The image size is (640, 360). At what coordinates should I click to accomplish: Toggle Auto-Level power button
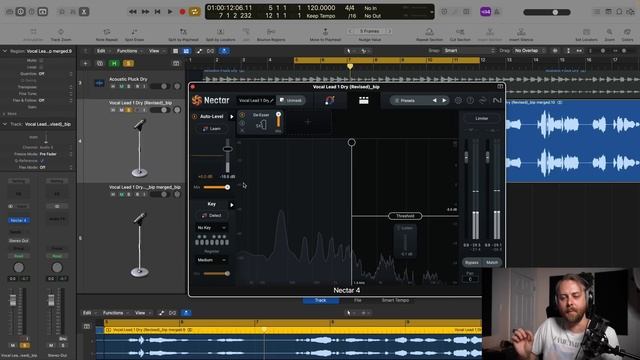click(195, 117)
